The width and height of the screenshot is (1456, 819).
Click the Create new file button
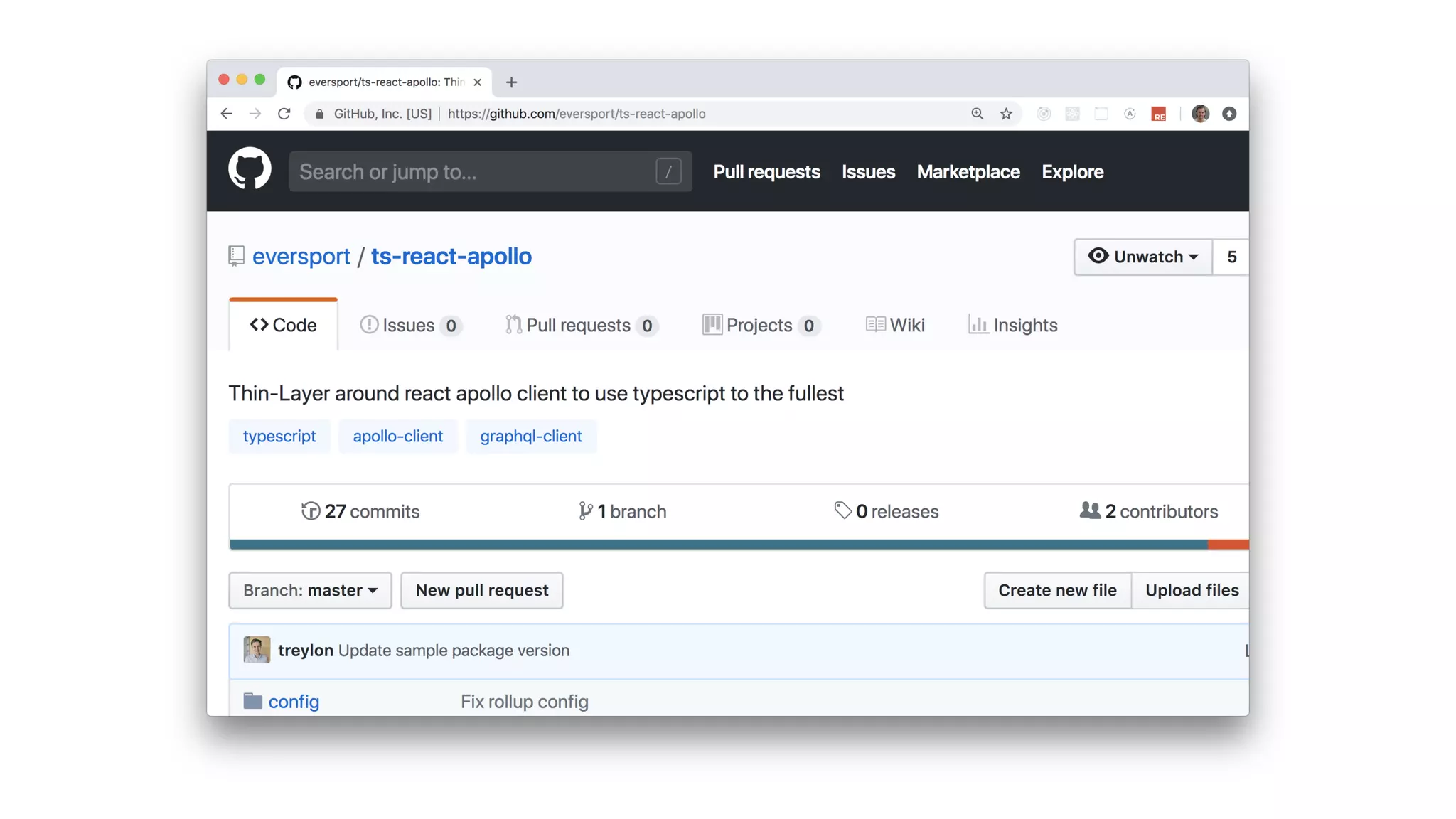[x=1057, y=590]
